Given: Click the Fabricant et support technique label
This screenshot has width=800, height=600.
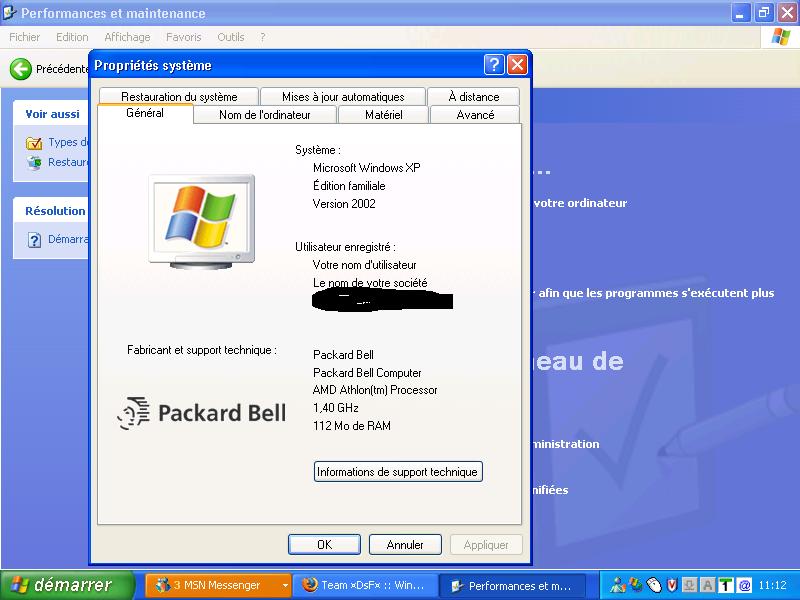Looking at the screenshot, I should 202,350.
